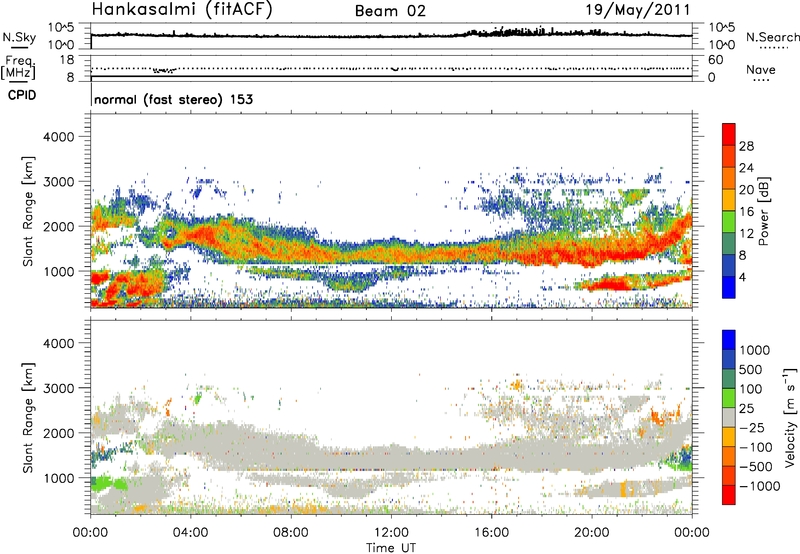
Task: Click Slant Range [km] label of velocity panel
Action: coord(28,417)
